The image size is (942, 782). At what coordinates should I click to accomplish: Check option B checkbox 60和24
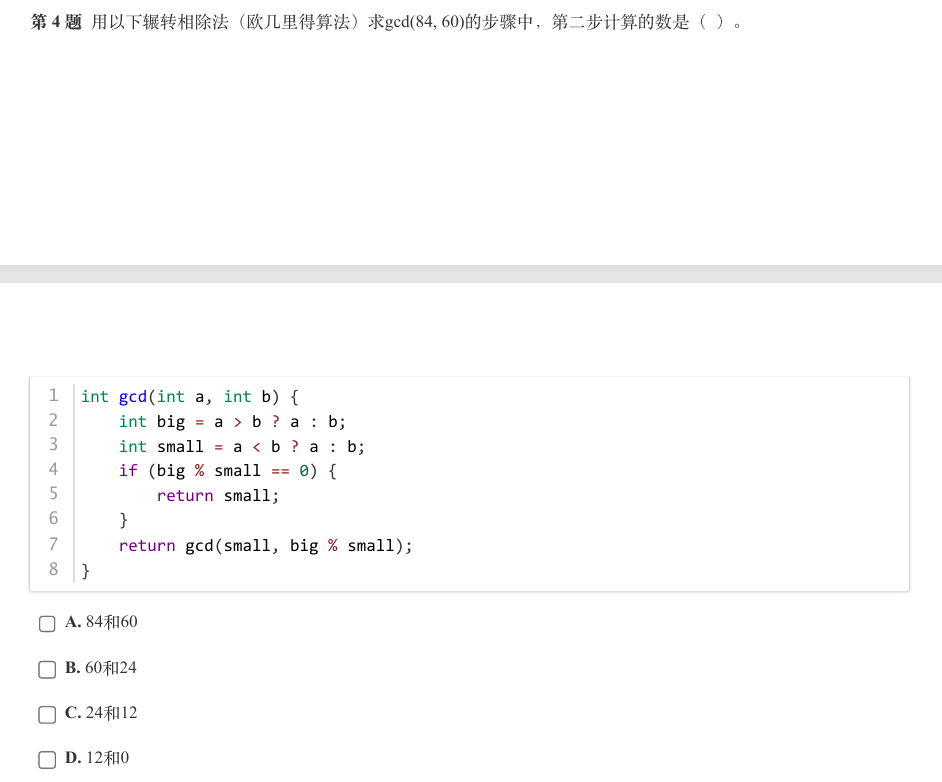click(47, 669)
